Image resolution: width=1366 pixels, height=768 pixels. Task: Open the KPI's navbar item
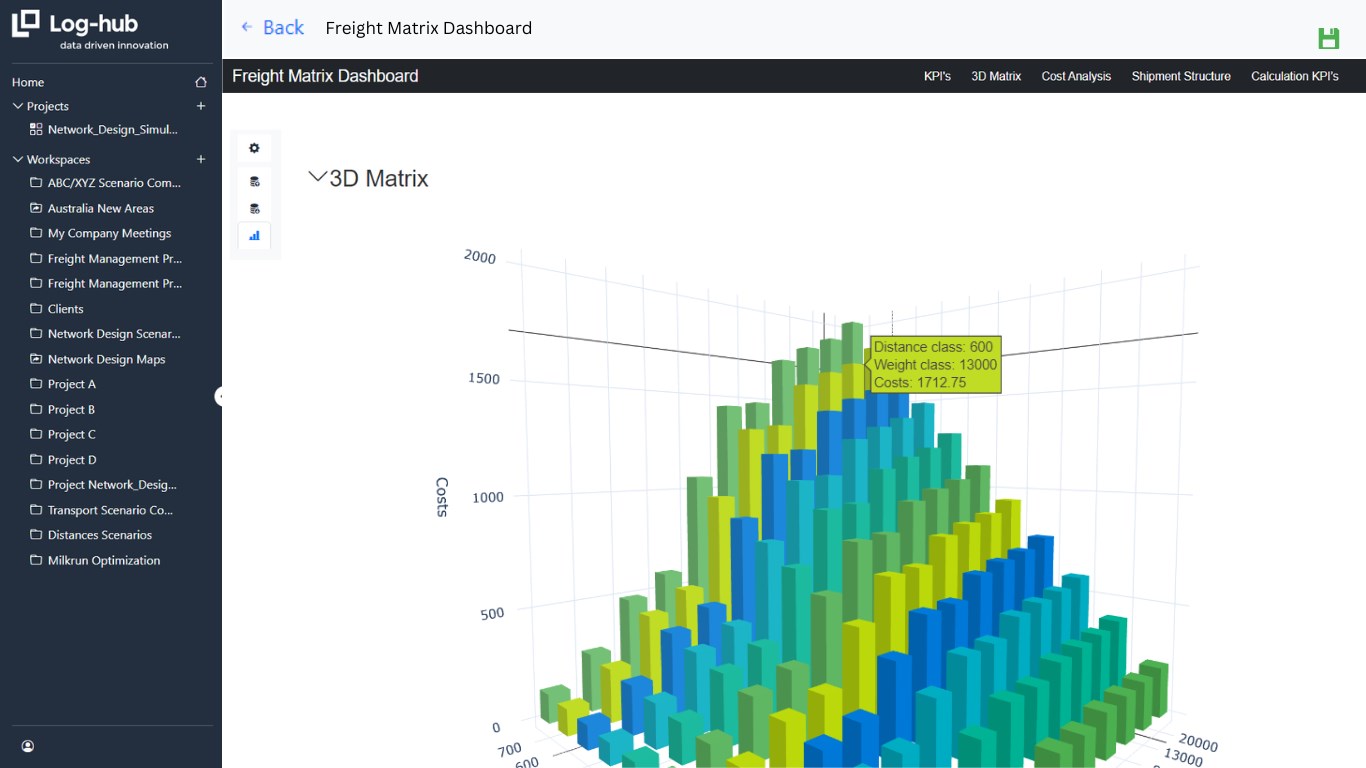[x=937, y=76]
